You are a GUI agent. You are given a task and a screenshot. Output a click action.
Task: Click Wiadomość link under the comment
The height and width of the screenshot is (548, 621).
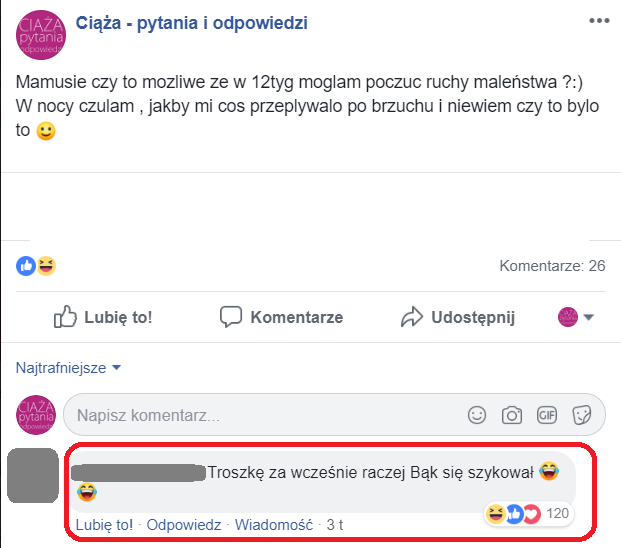tap(274, 525)
